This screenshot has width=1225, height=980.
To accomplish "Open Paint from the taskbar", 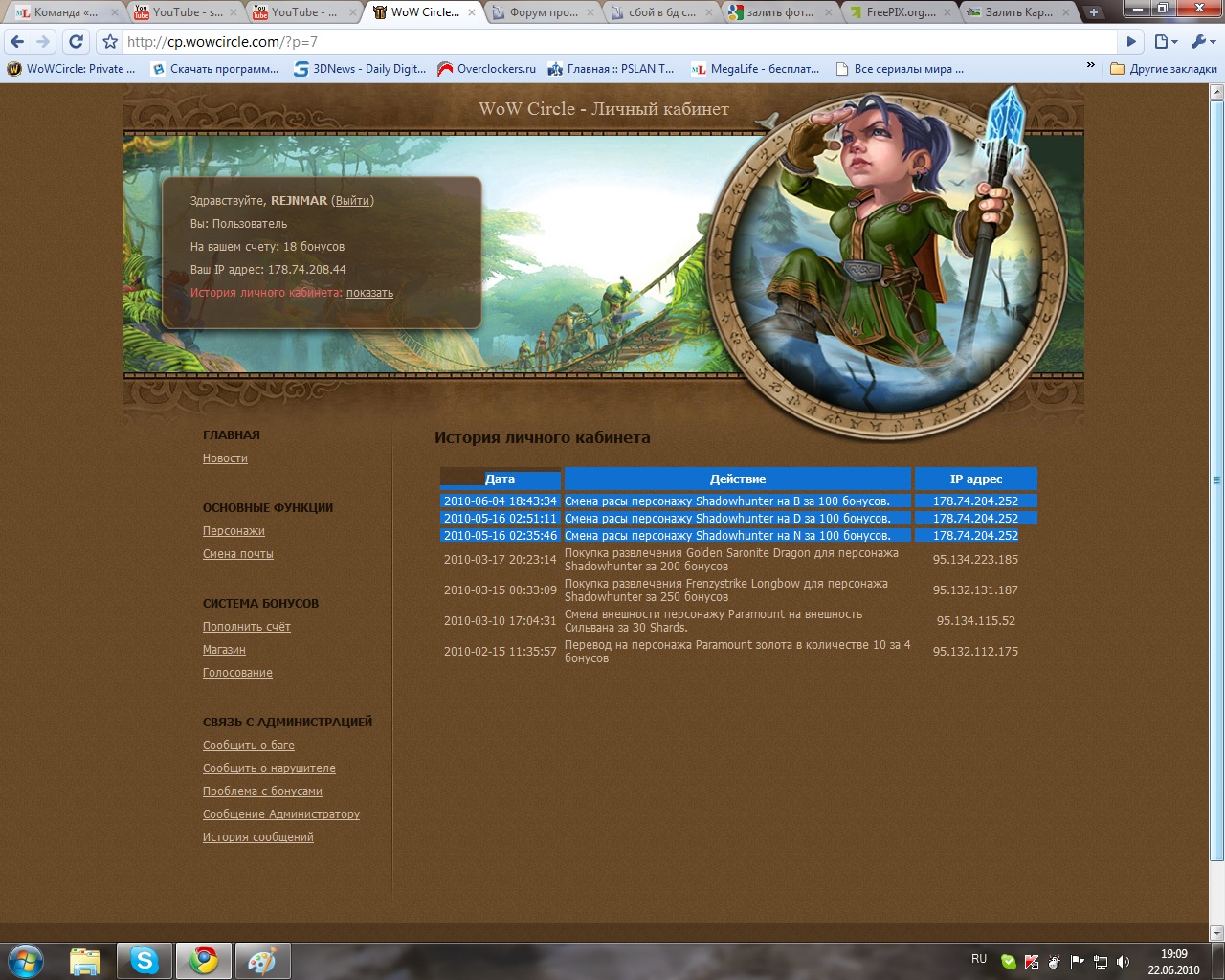I will coord(261,961).
